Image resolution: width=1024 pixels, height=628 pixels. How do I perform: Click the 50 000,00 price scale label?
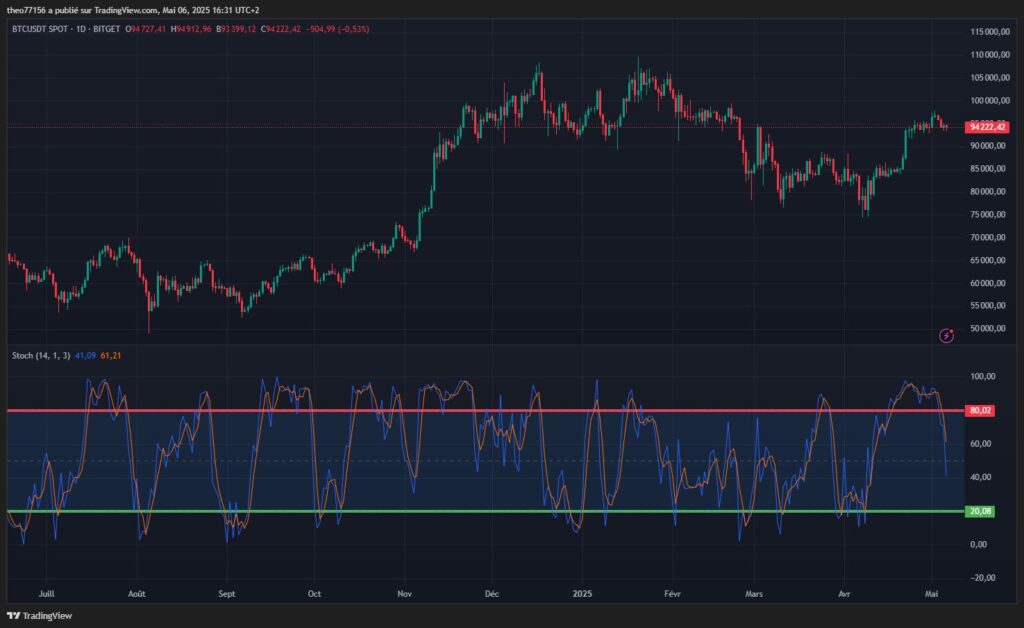[x=989, y=329]
